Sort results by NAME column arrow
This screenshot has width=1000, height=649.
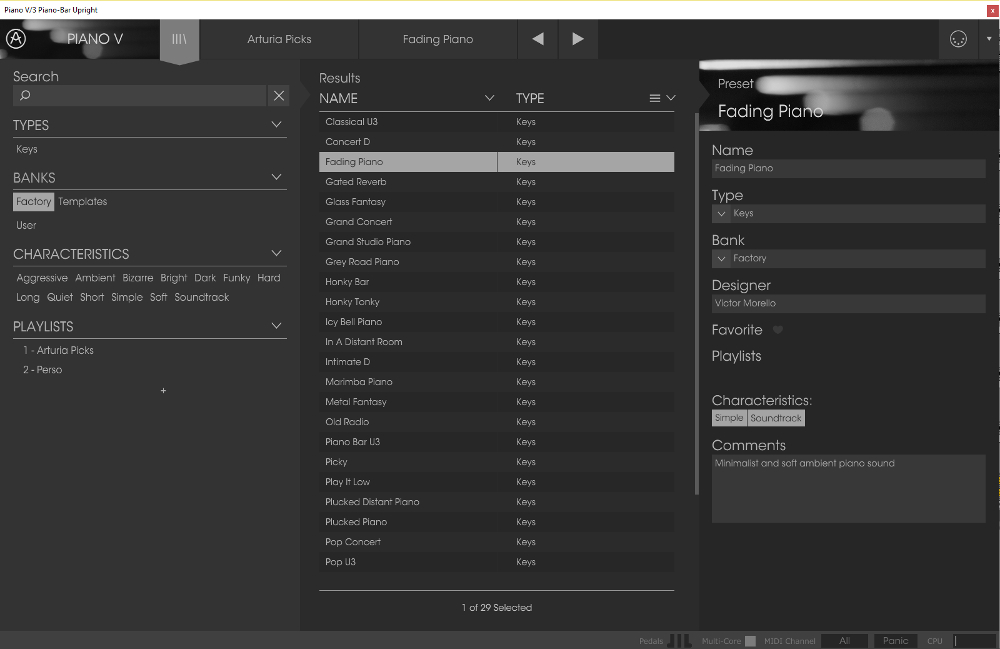pyautogui.click(x=489, y=98)
